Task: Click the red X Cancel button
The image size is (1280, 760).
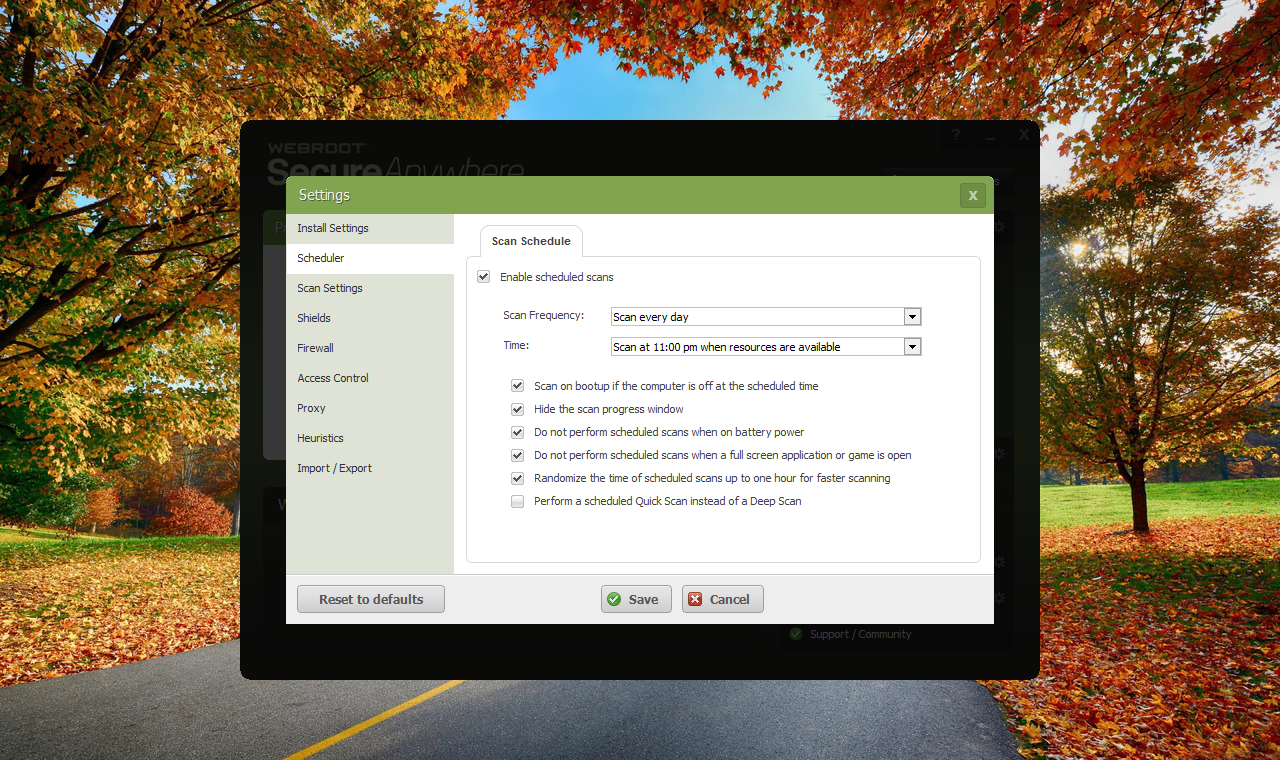Action: (722, 599)
